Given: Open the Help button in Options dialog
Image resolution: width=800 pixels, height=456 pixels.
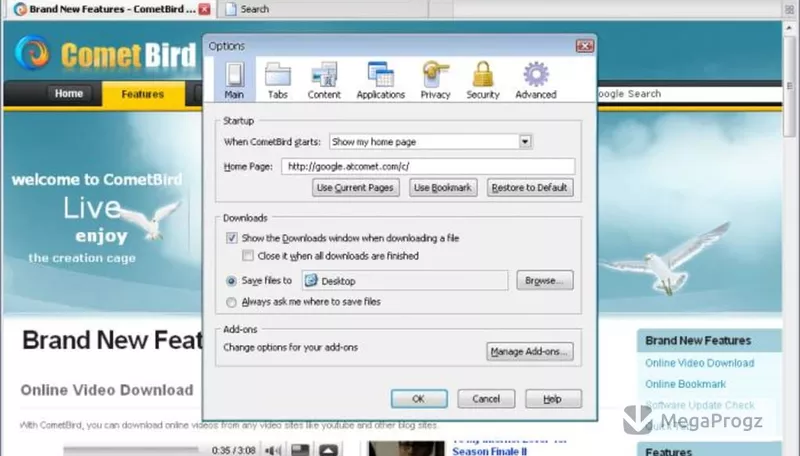Looking at the screenshot, I should (553, 399).
